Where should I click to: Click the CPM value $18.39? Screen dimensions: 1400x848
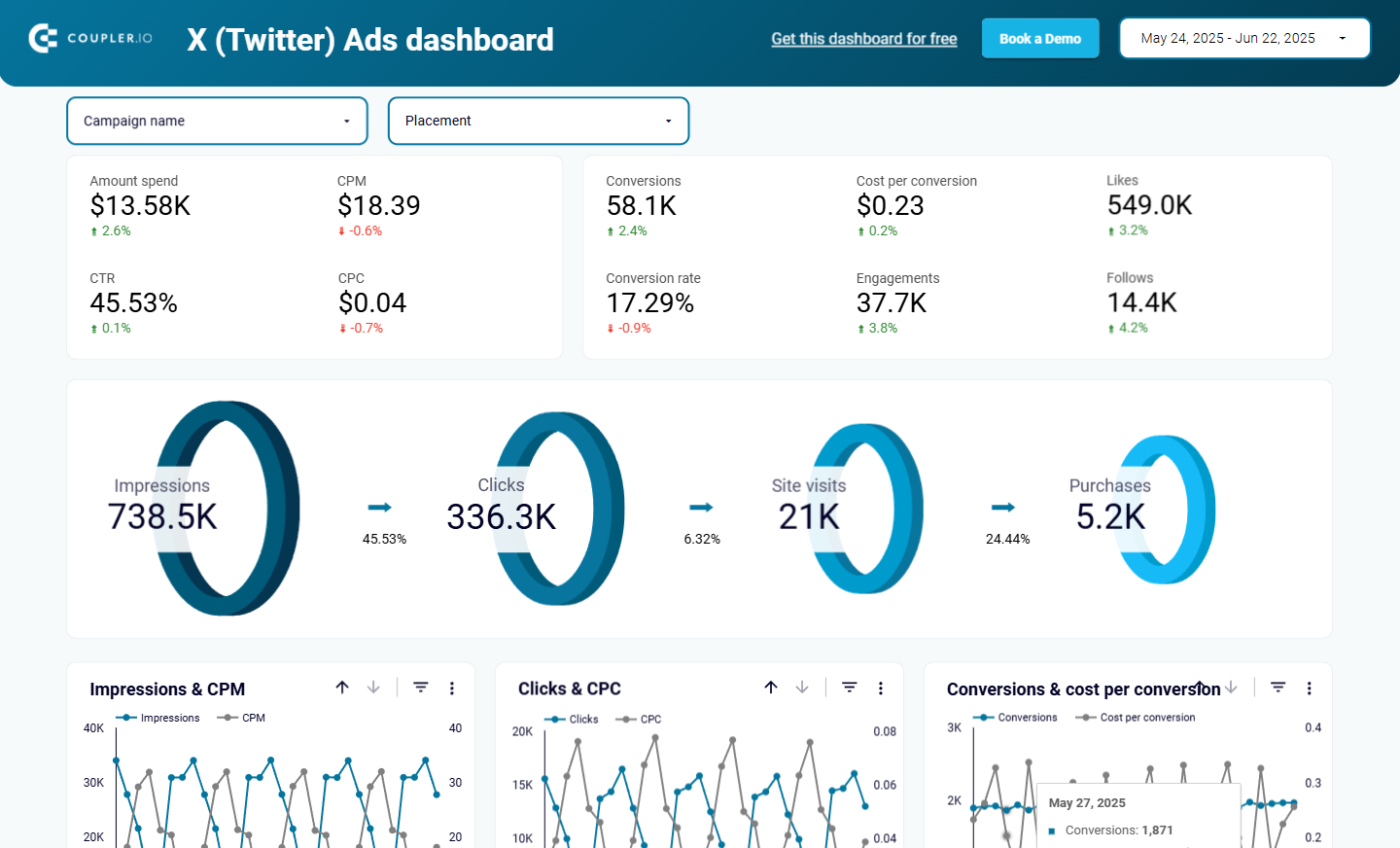coord(379,205)
